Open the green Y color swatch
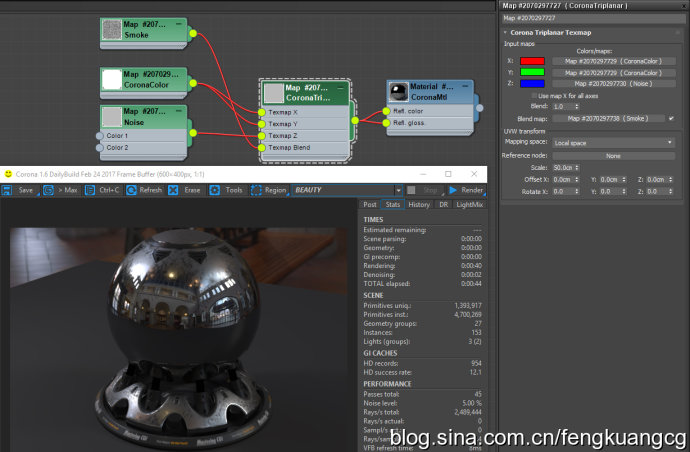 532,72
